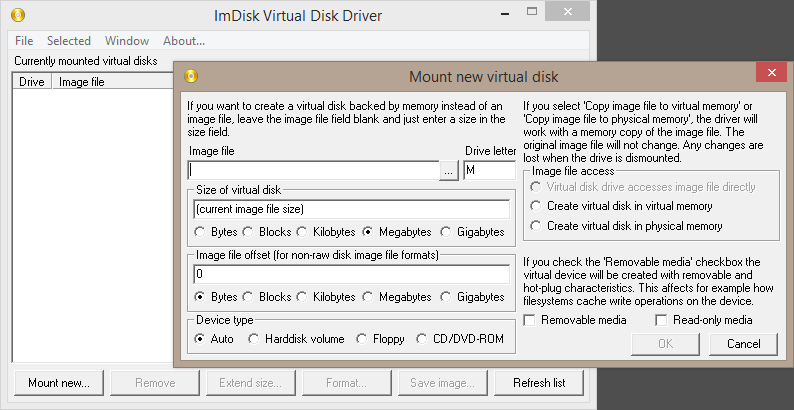The width and height of the screenshot is (794, 410).
Task: Click the ImDisk app icon in main window
Action: pyautogui.click(x=16, y=15)
